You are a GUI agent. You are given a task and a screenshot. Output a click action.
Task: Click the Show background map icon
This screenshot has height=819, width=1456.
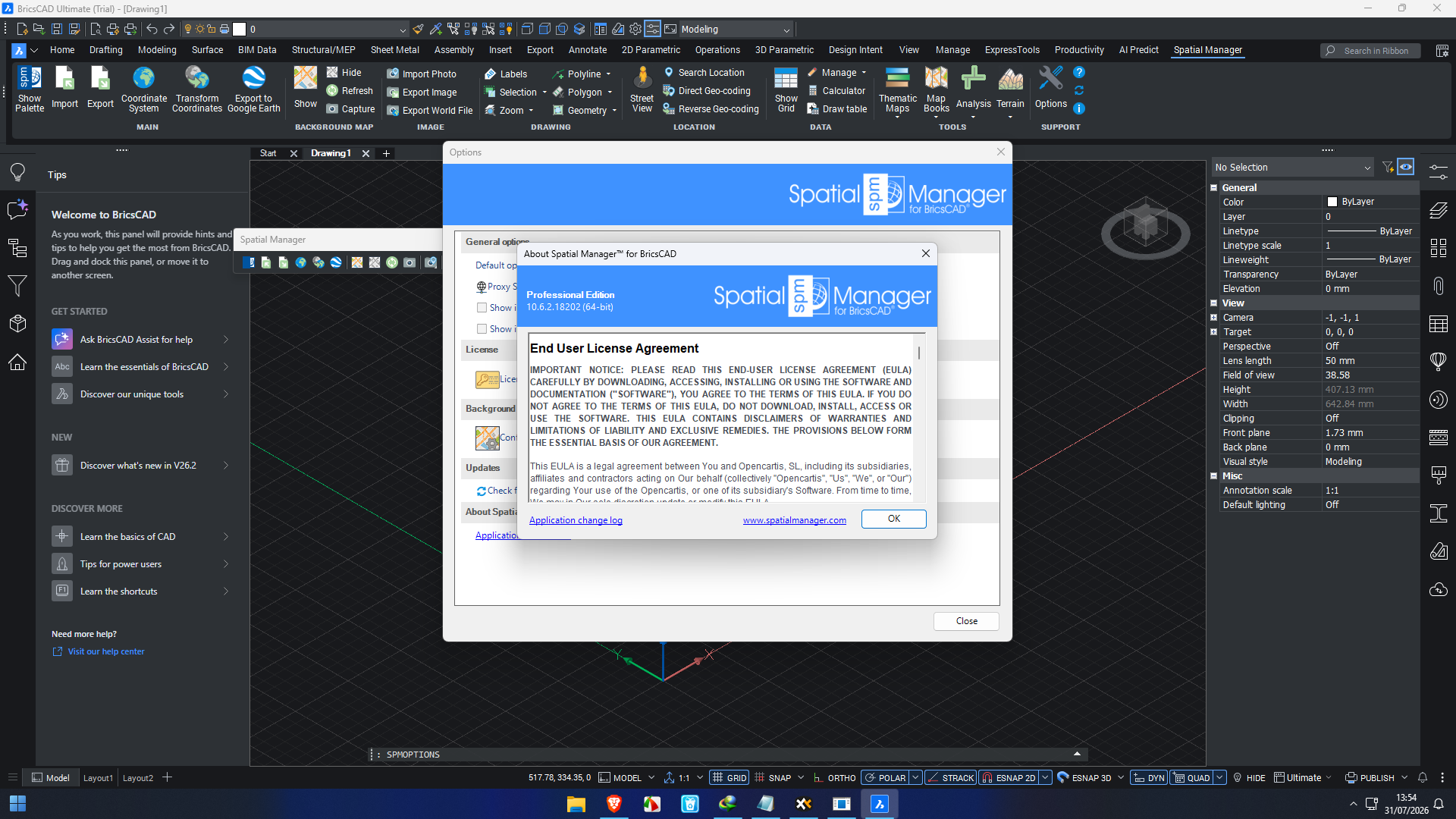[x=306, y=88]
